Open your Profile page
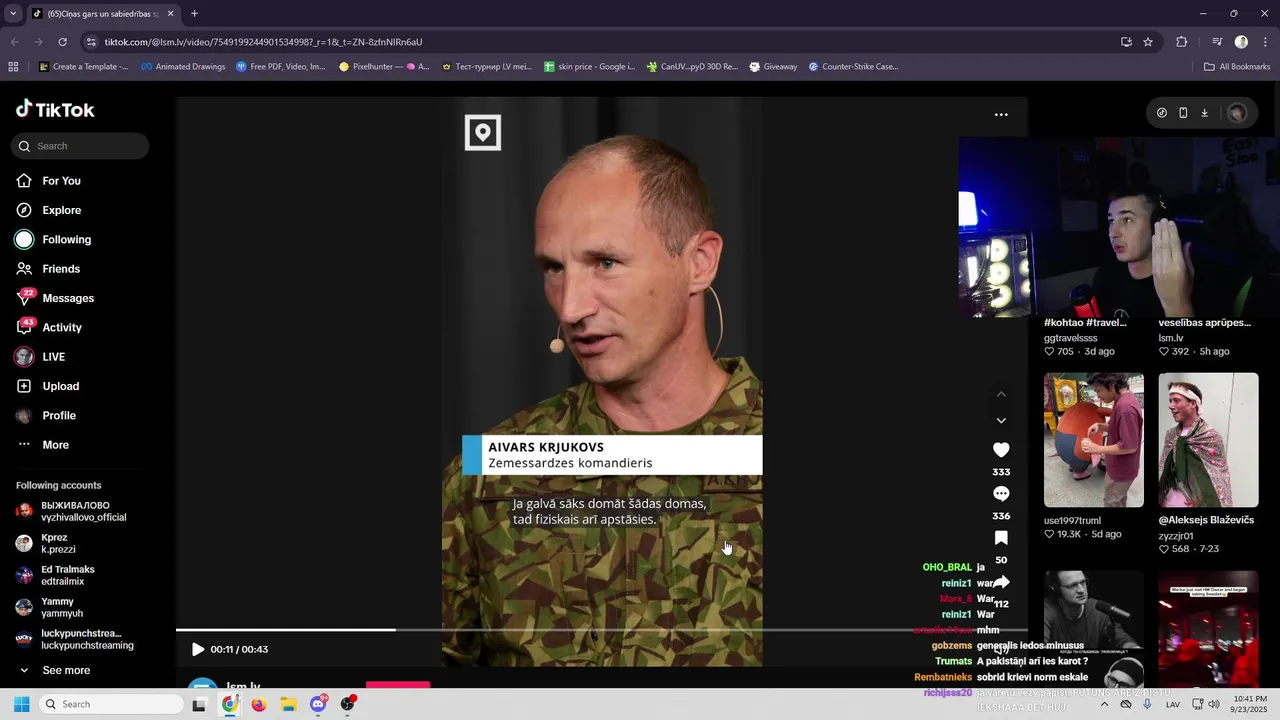This screenshot has width=1280, height=720. pyautogui.click(x=59, y=416)
